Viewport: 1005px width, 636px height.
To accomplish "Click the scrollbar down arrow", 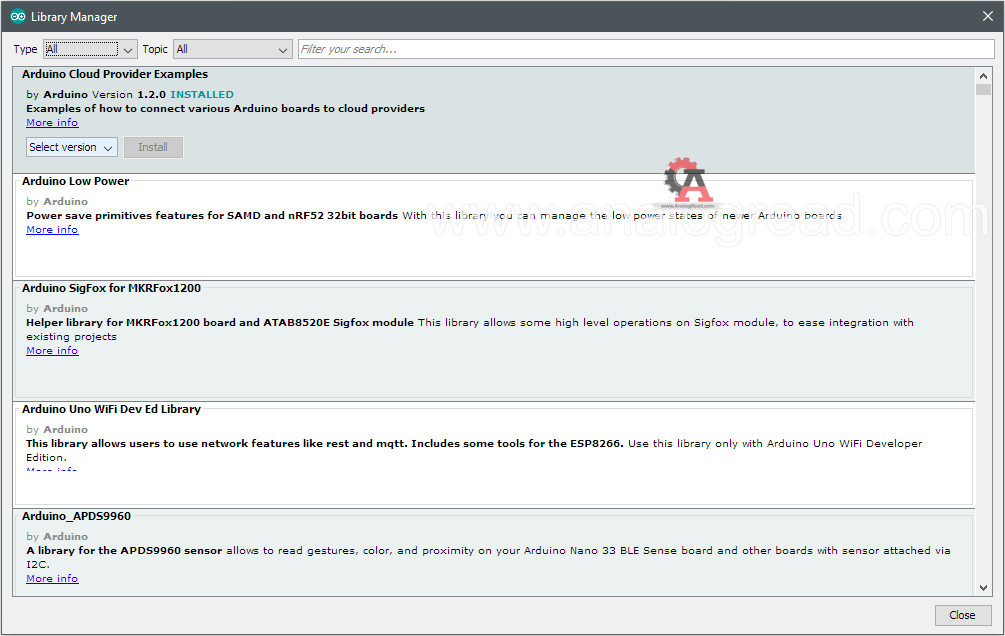I will 983,587.
